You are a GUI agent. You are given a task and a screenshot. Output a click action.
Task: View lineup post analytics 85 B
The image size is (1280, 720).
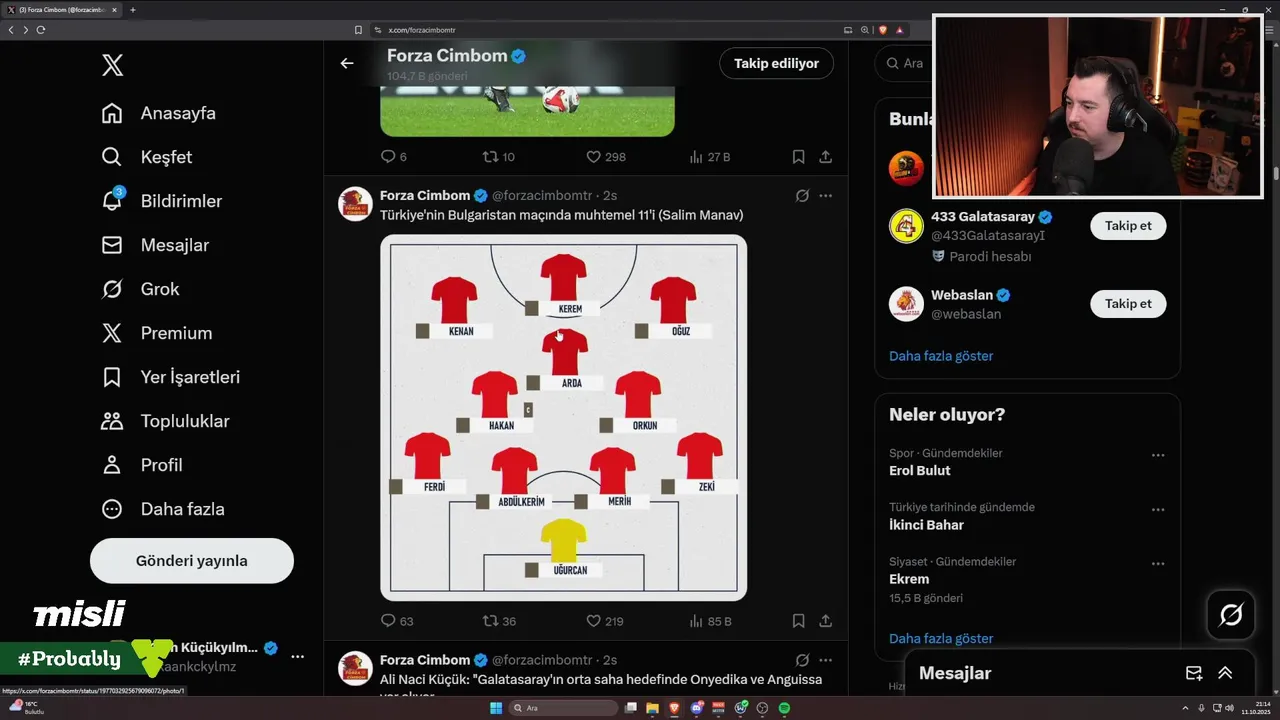coord(711,621)
